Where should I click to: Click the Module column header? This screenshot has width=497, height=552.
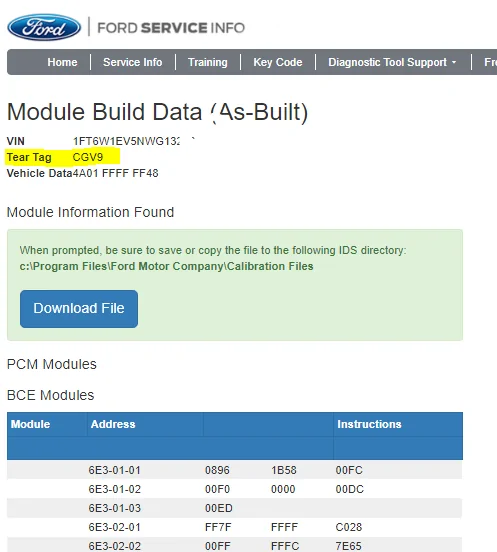click(x=30, y=424)
